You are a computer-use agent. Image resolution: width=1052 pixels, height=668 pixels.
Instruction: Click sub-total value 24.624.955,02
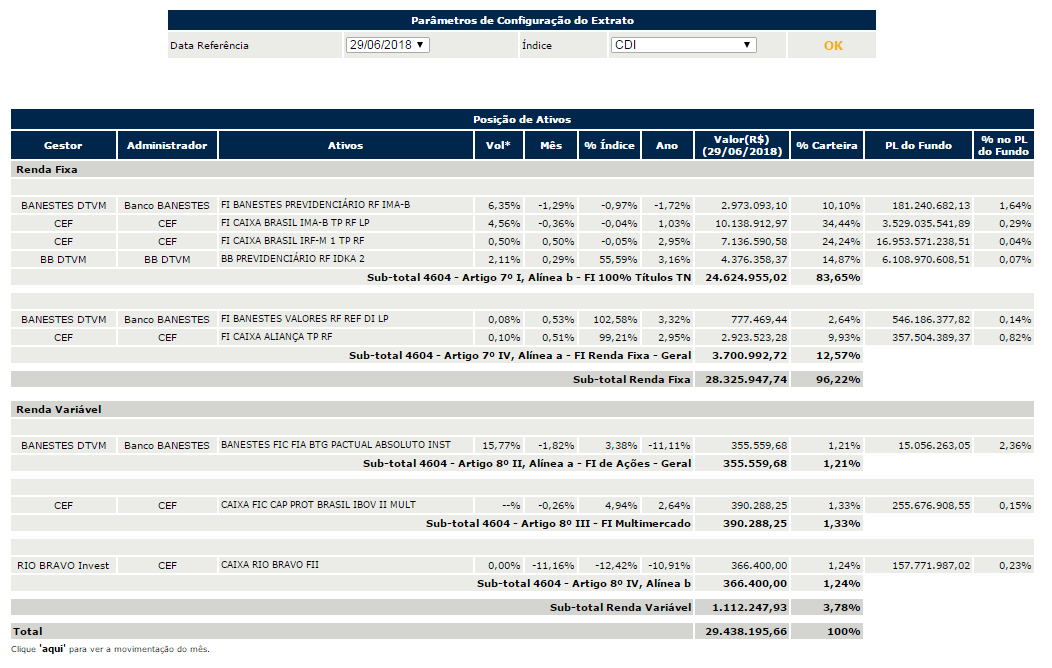click(746, 278)
